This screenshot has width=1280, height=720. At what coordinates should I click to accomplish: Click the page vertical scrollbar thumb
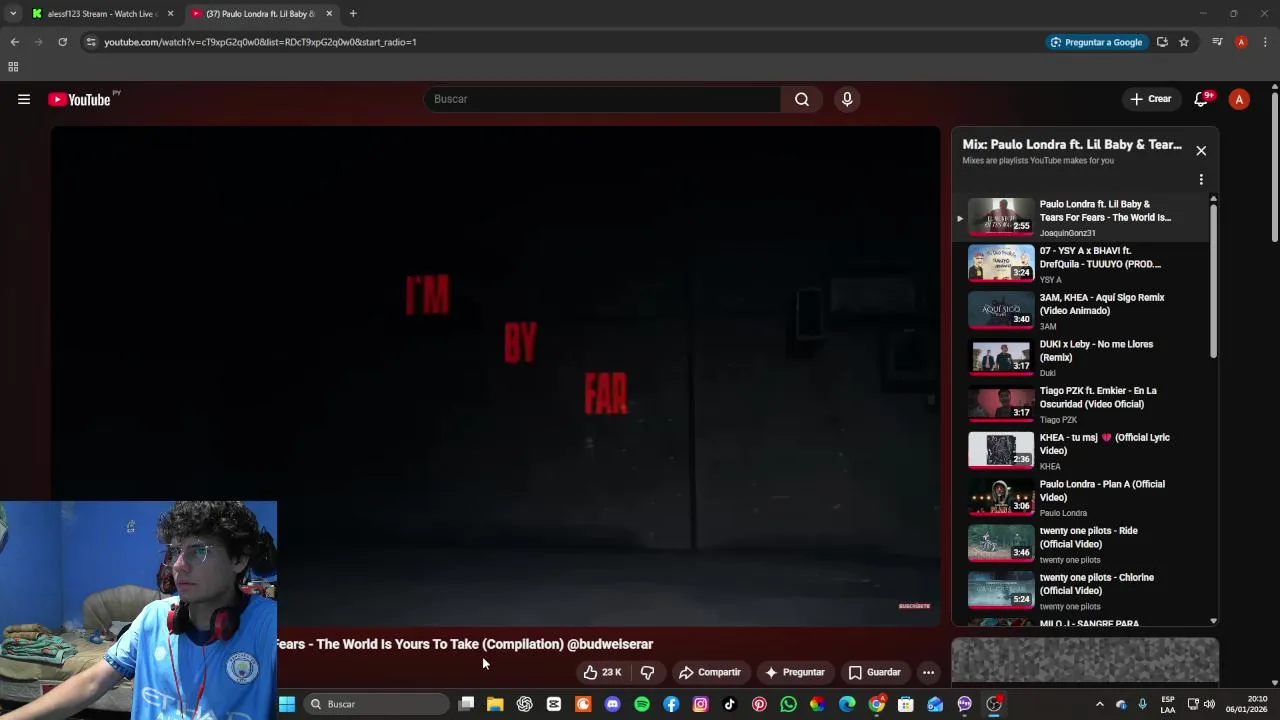tap(1275, 166)
